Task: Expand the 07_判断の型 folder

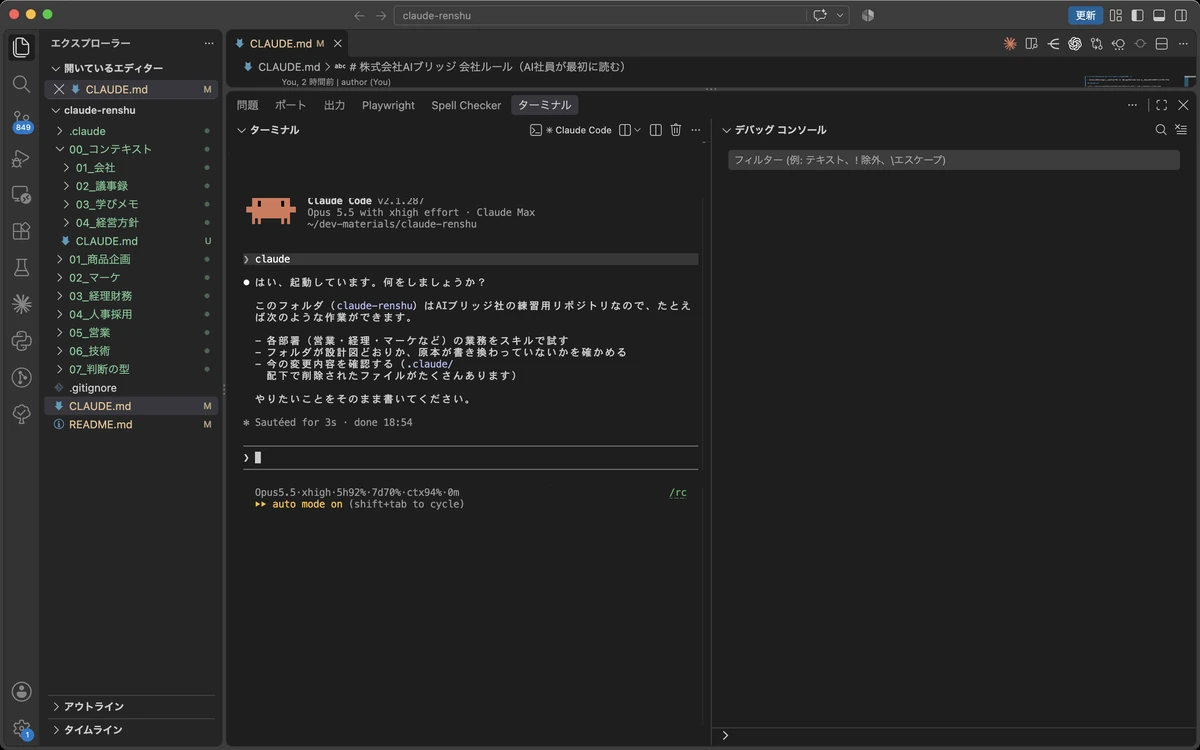Action: pos(130,369)
